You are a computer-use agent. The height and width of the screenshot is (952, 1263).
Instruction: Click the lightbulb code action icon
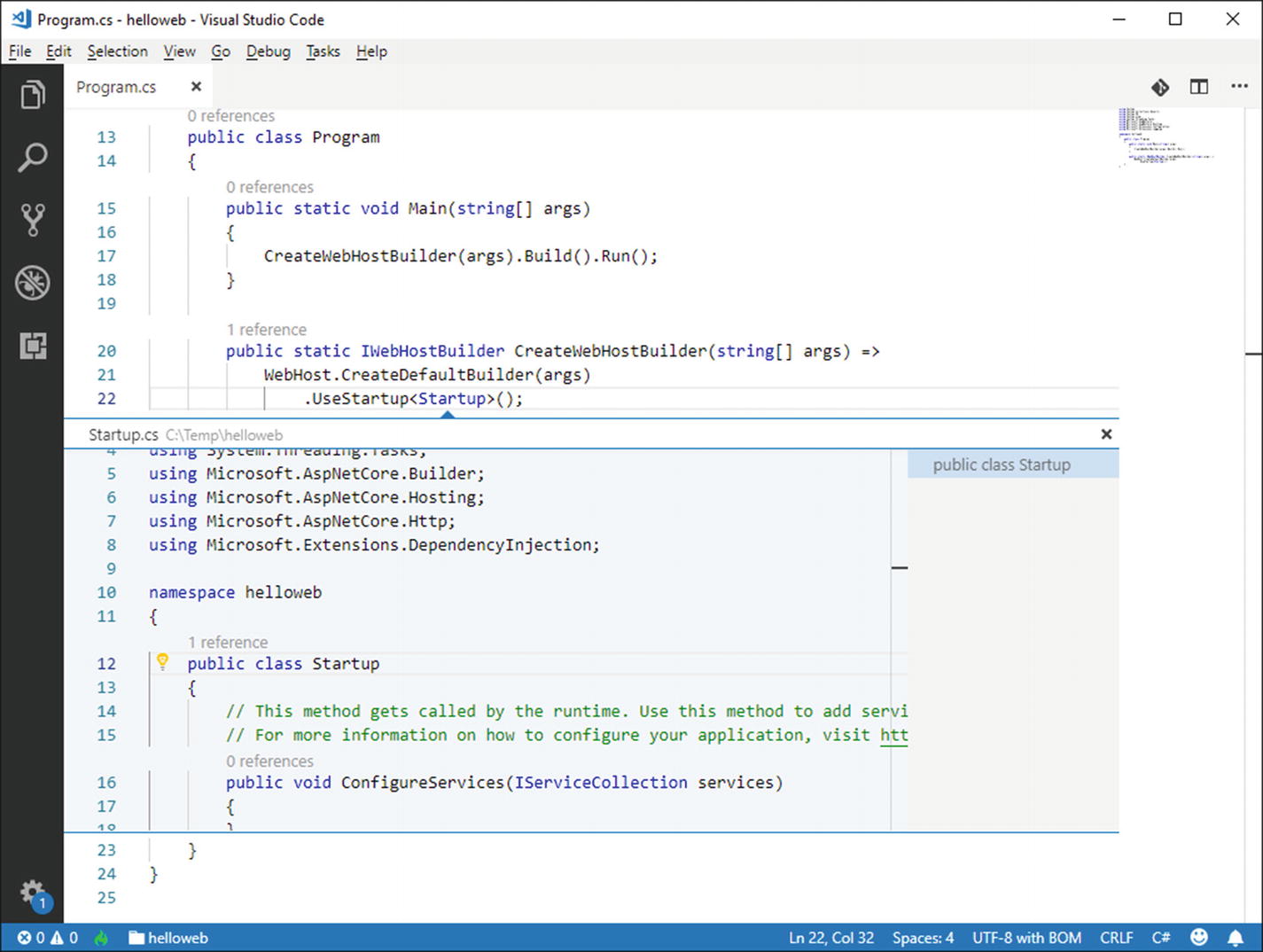click(x=163, y=661)
